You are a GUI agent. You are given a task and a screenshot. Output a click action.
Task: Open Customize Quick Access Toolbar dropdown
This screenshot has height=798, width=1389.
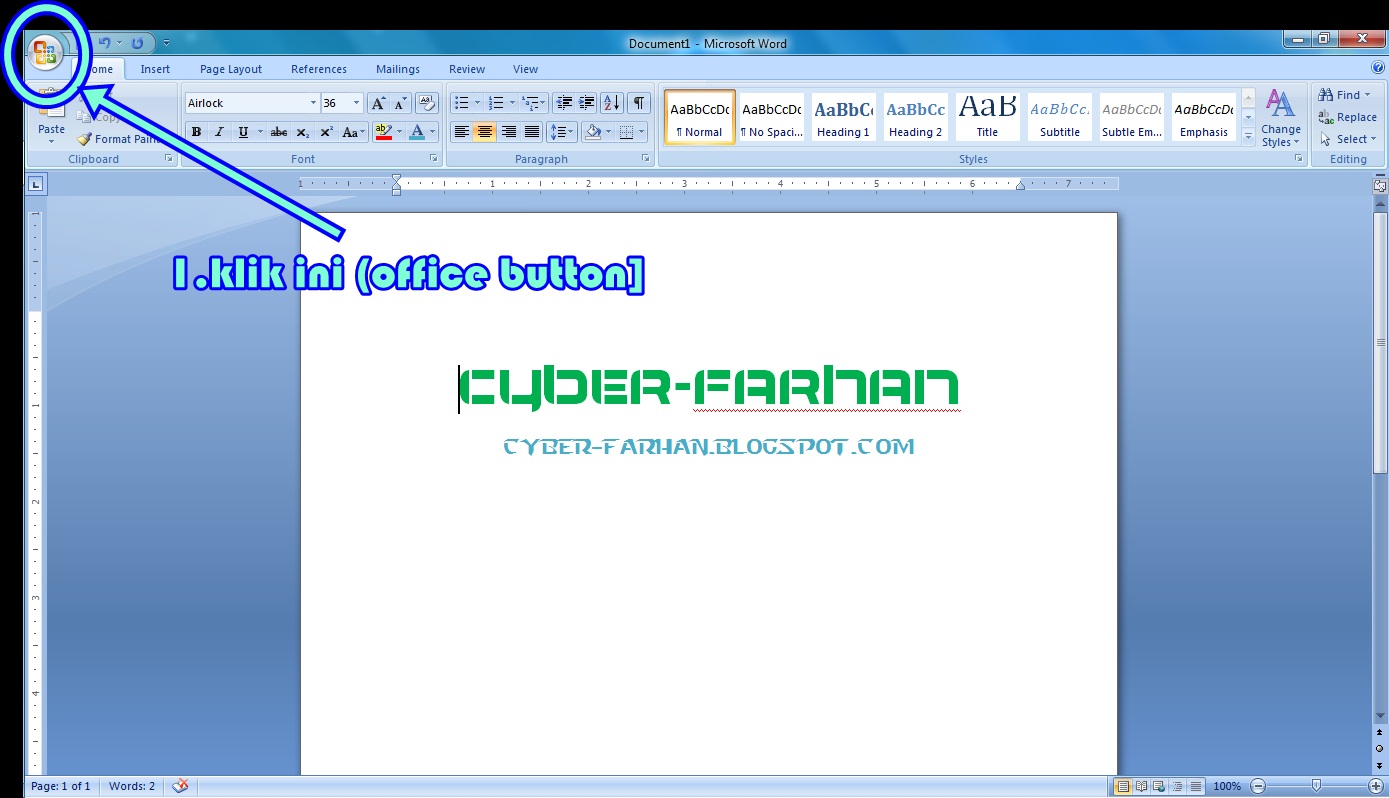[166, 43]
